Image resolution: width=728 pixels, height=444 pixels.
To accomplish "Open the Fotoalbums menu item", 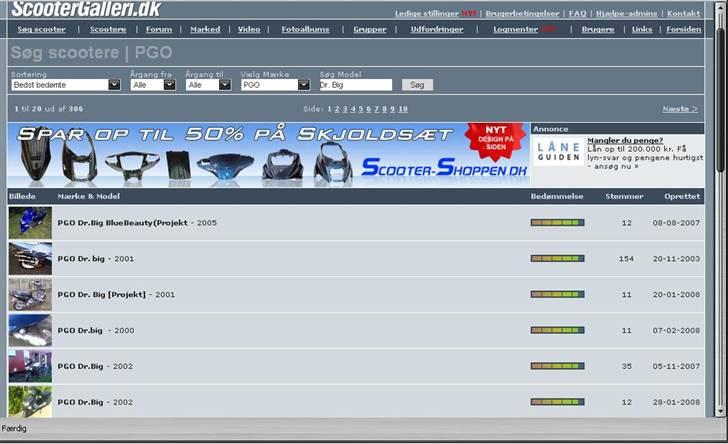I will tap(303, 30).
